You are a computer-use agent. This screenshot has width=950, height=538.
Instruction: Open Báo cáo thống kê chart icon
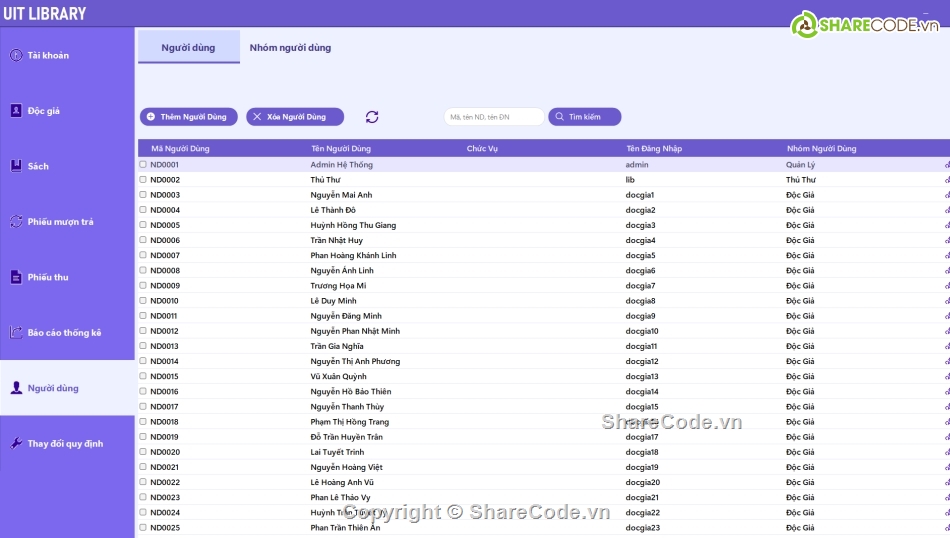point(15,332)
